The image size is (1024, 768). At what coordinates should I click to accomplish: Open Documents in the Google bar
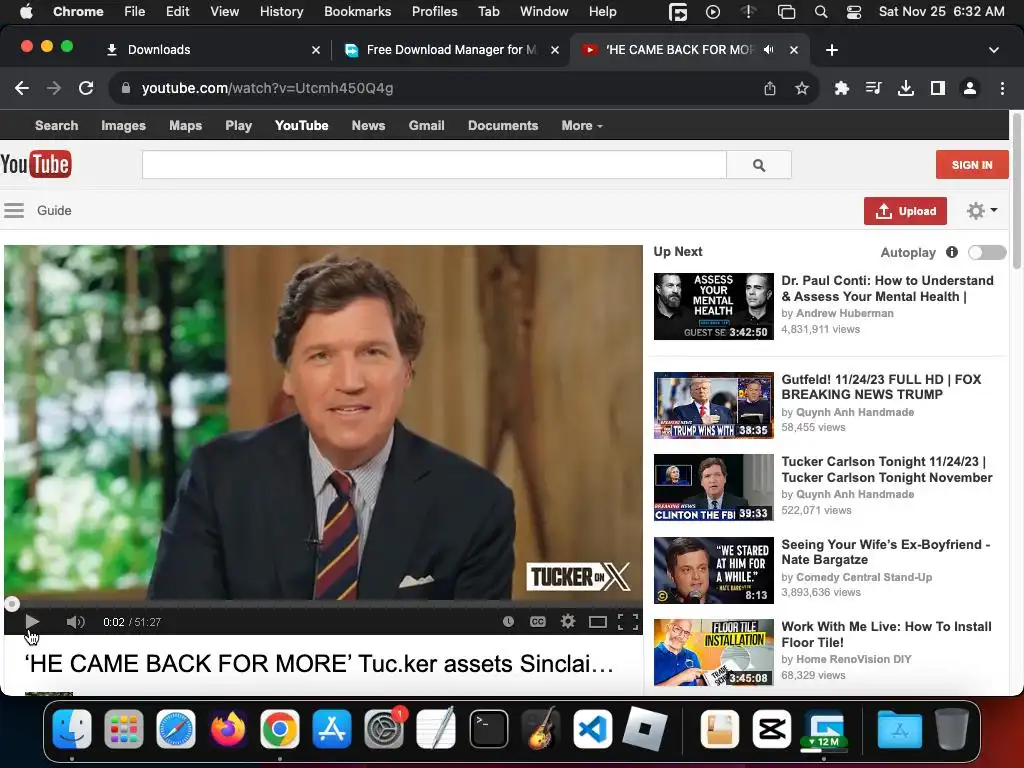point(503,125)
